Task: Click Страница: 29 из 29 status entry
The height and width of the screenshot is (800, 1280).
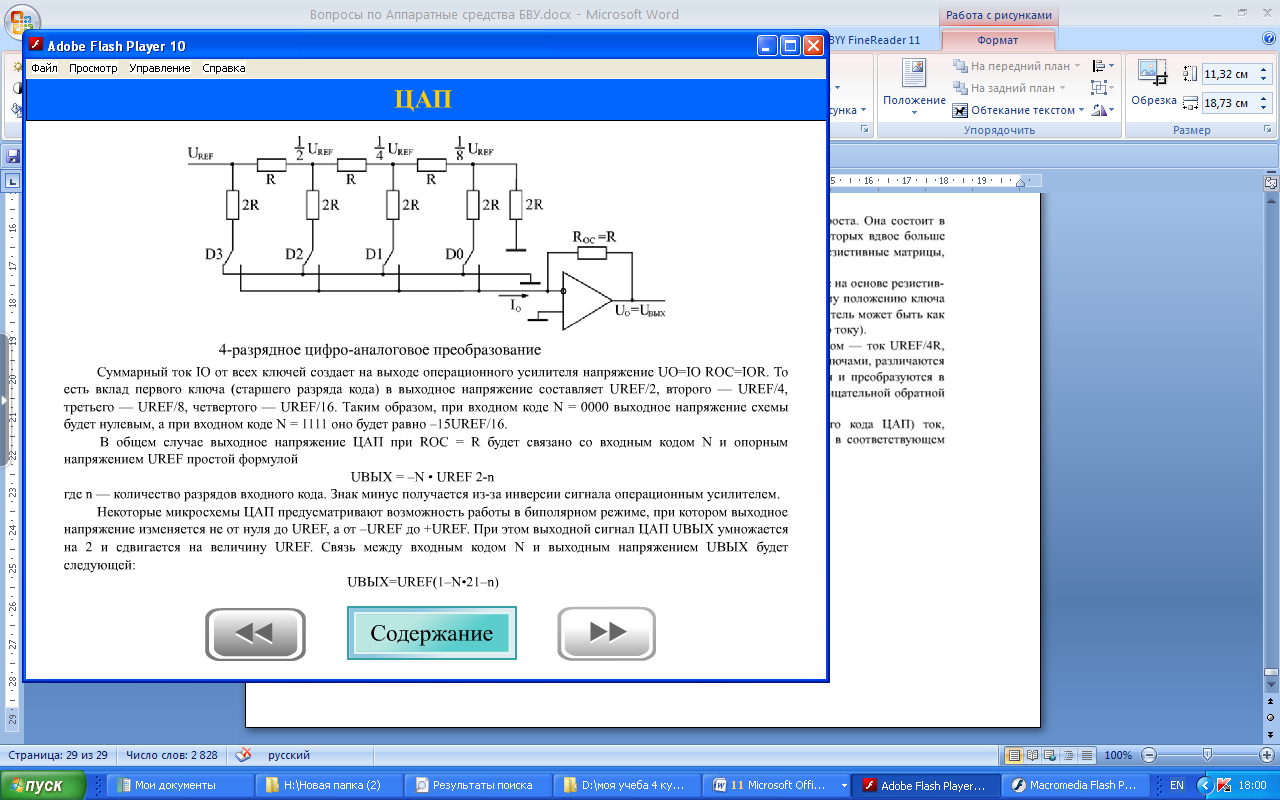Action: pyautogui.click(x=58, y=755)
